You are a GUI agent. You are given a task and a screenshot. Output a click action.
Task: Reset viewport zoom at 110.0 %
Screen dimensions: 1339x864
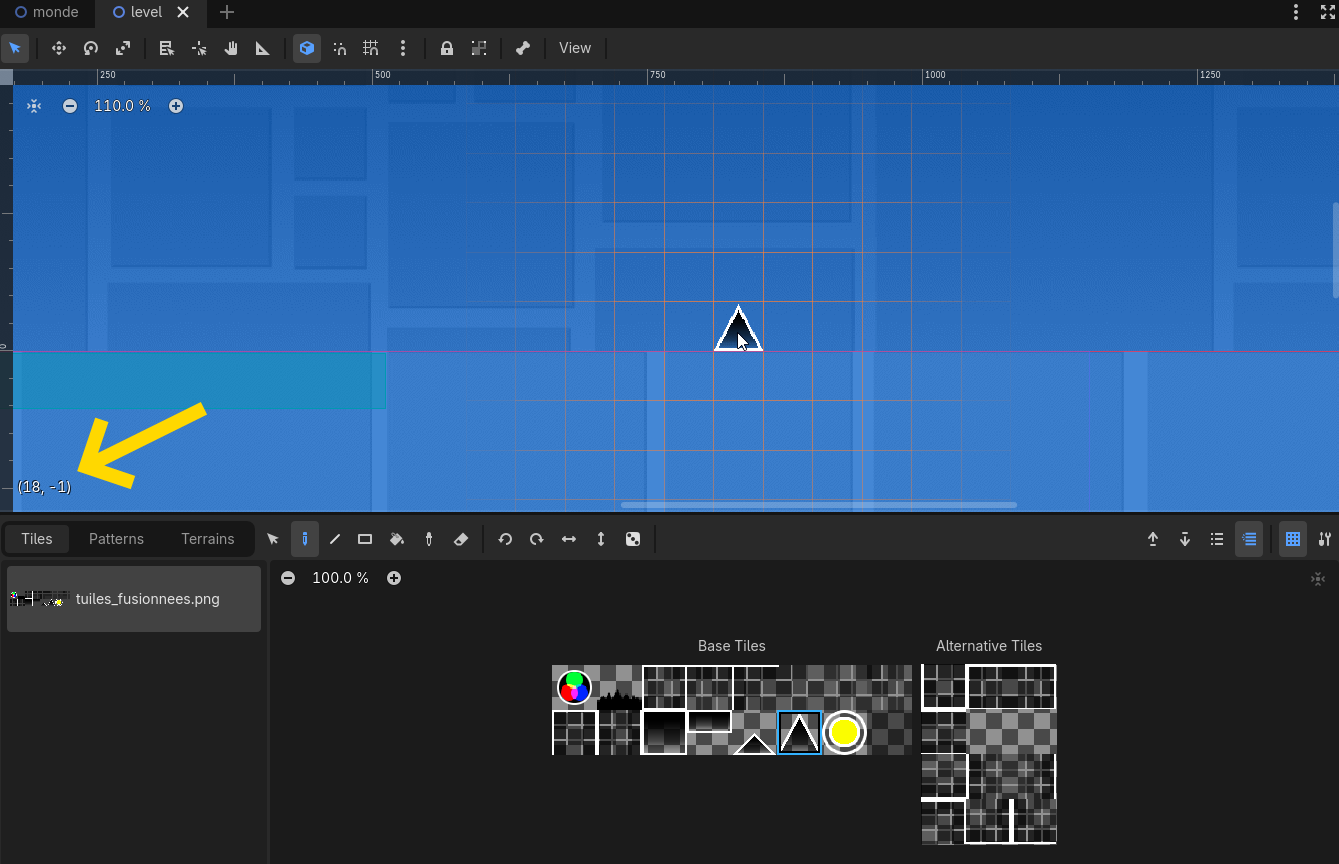tap(123, 106)
